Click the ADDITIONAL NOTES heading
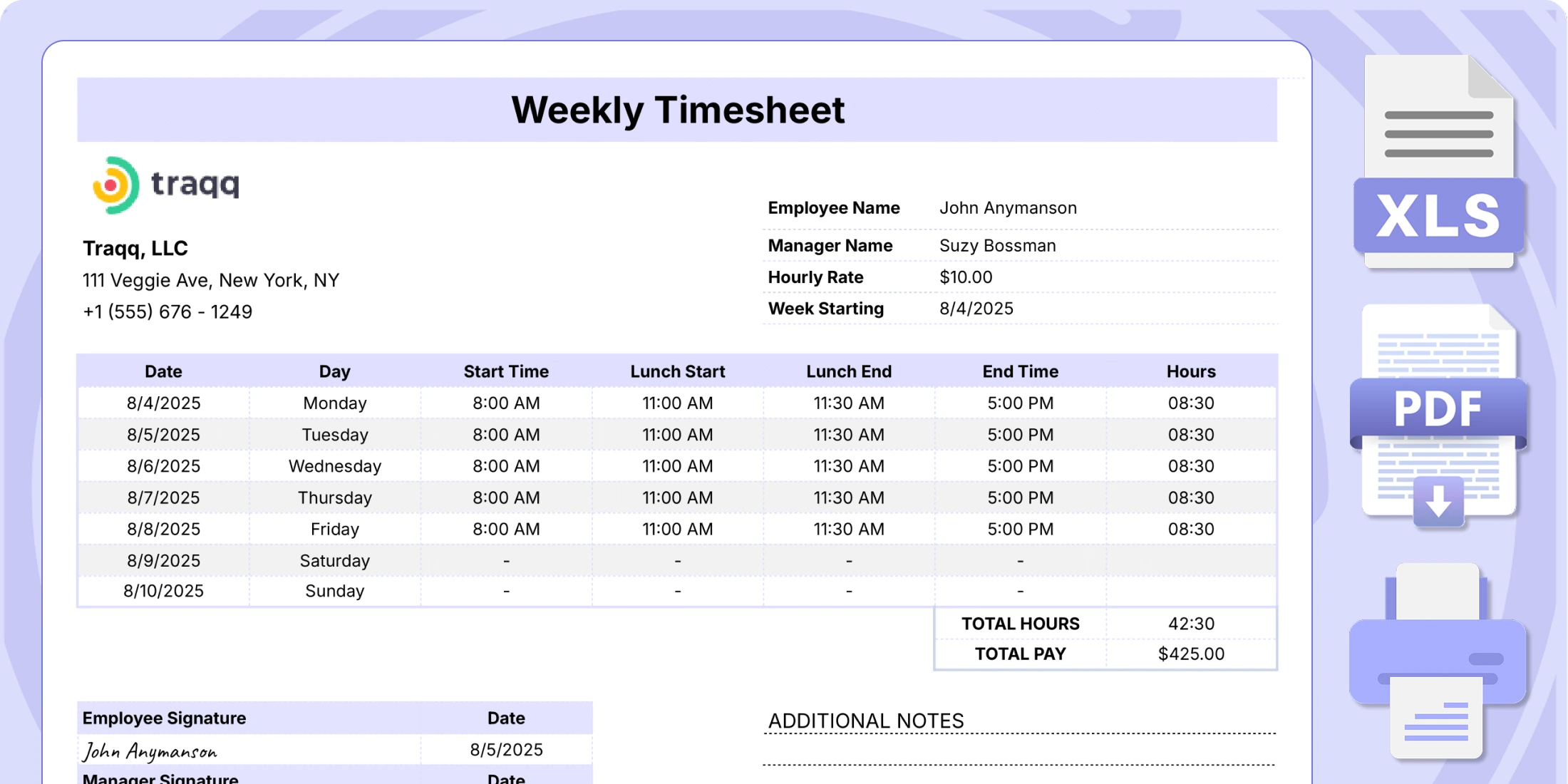Image resolution: width=1568 pixels, height=784 pixels. (x=866, y=721)
